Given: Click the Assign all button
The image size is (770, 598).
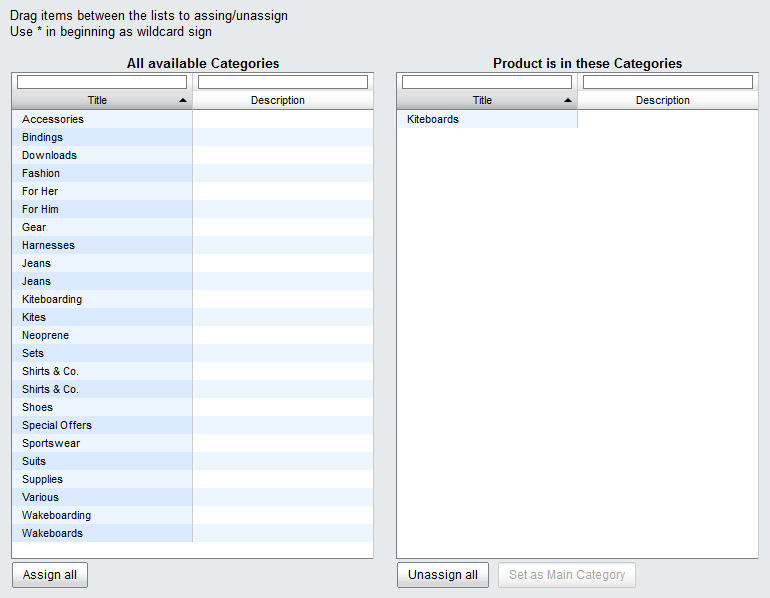Looking at the screenshot, I should pos(50,575).
